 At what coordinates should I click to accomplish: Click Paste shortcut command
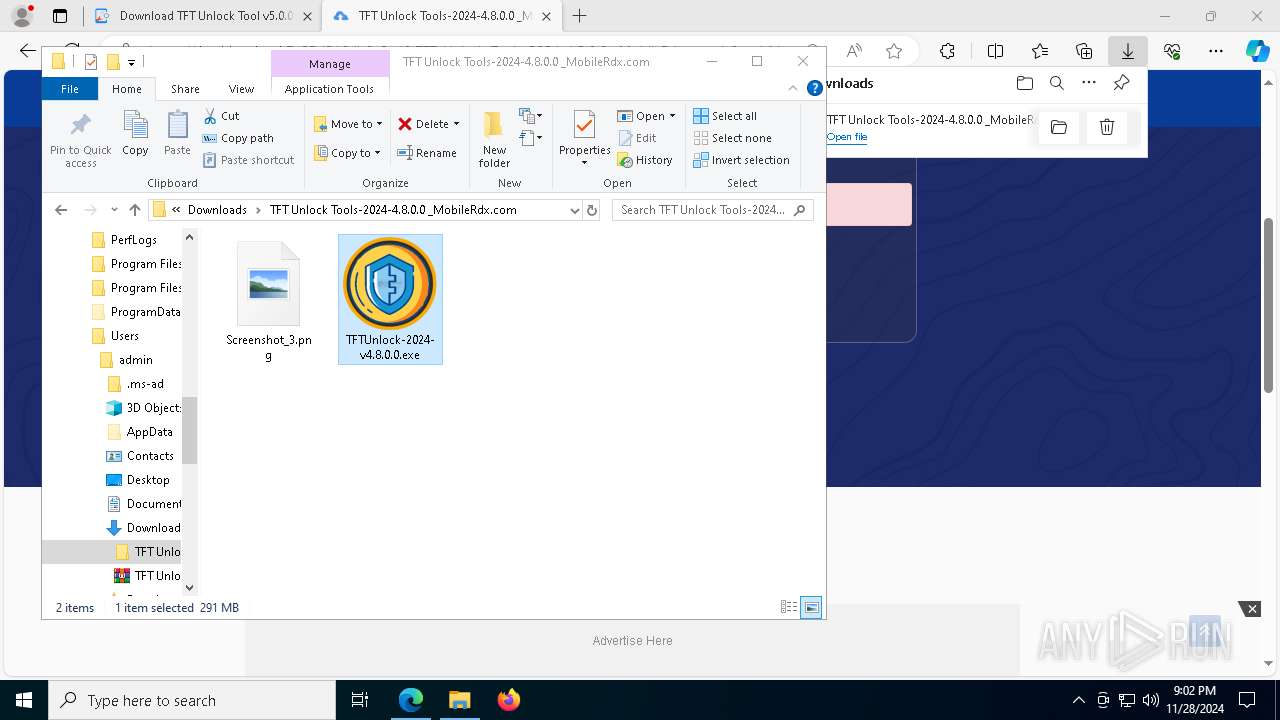[x=248, y=160]
